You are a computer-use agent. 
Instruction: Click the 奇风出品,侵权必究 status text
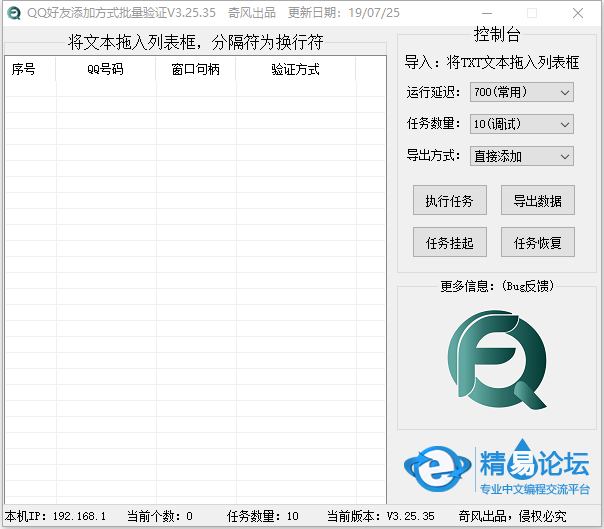[512, 516]
